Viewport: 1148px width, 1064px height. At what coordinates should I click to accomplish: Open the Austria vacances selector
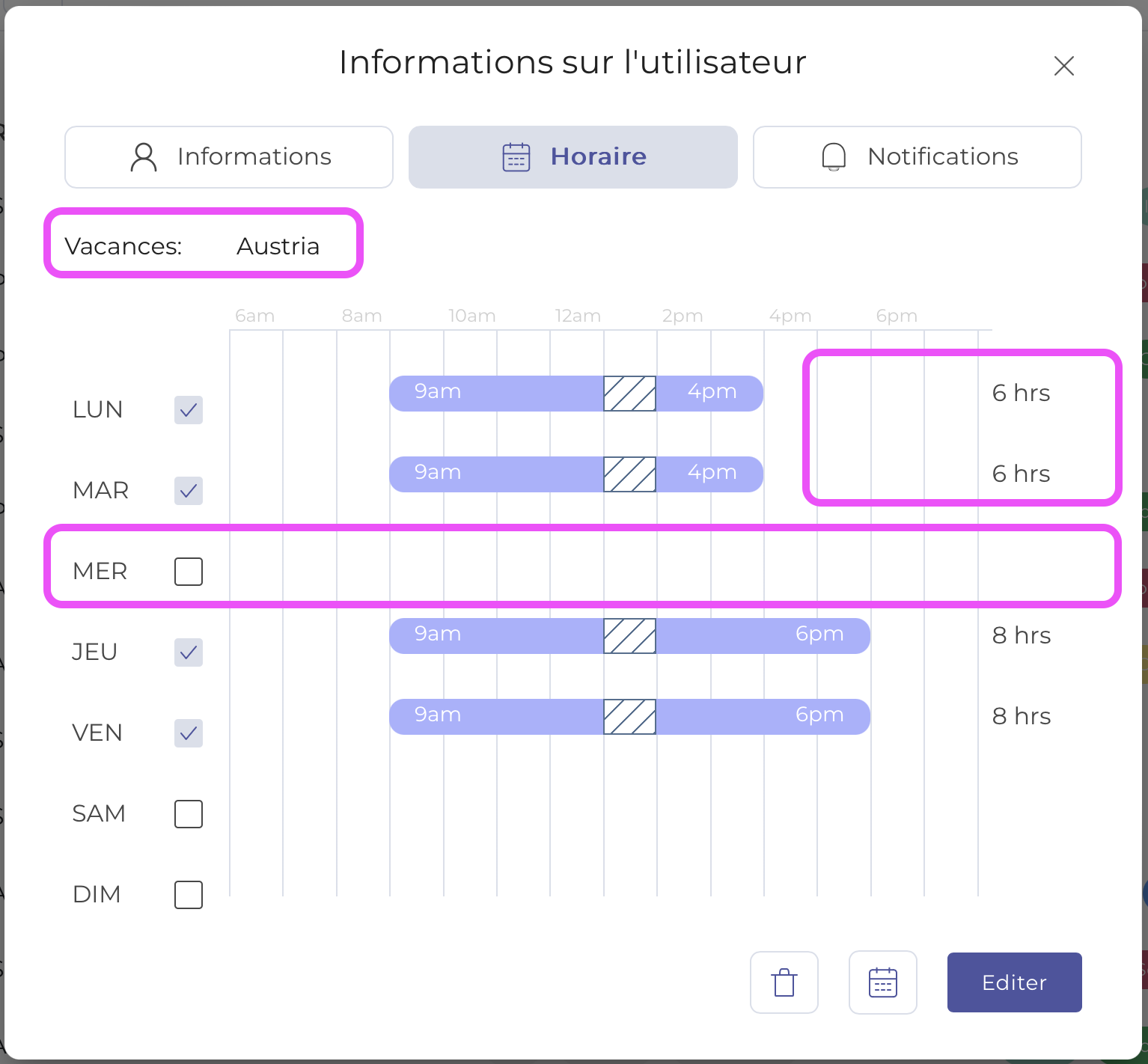pos(278,246)
